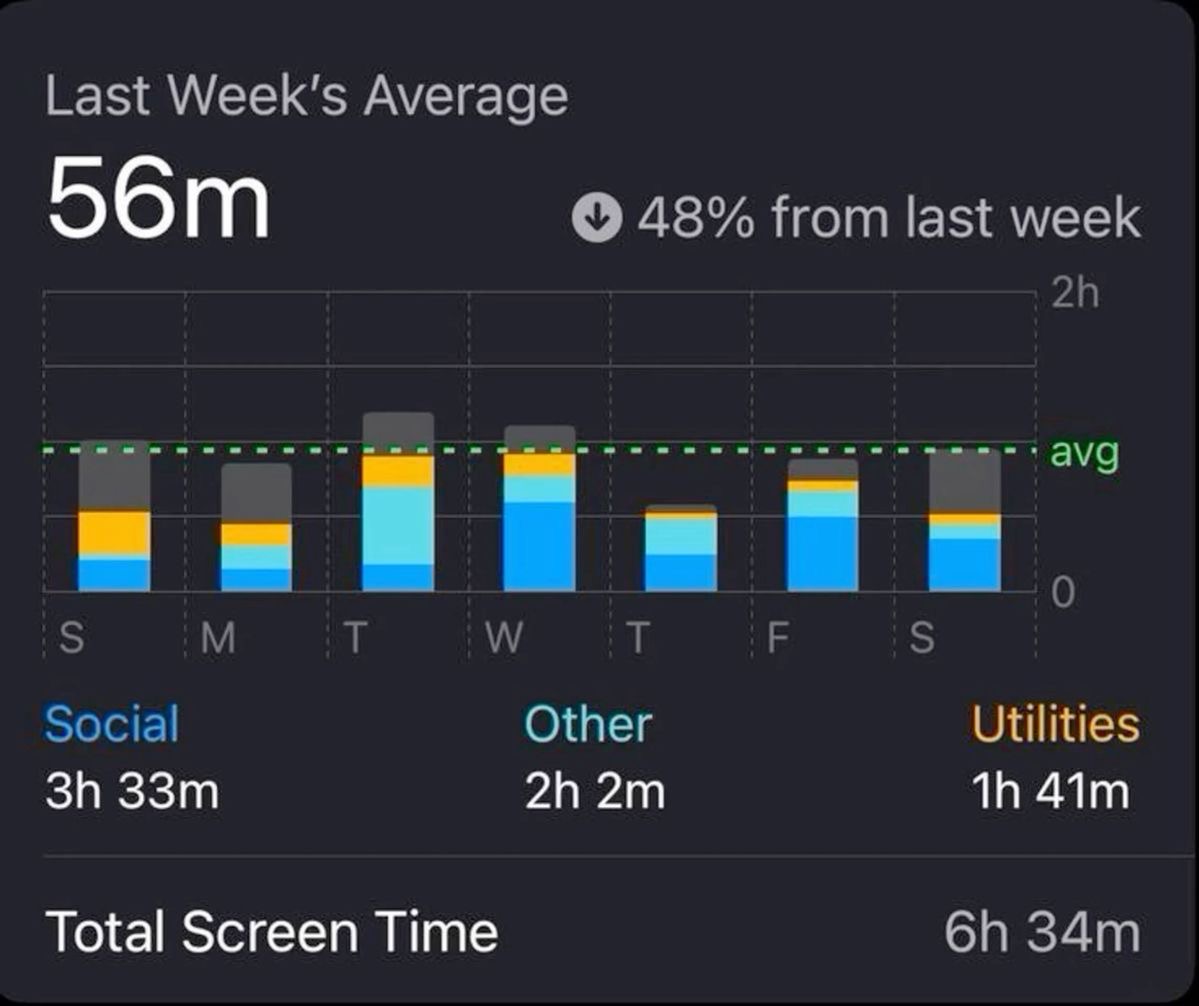Select Monday's bar in the chart
Viewport: 1199px width, 1006px height.
click(256, 527)
